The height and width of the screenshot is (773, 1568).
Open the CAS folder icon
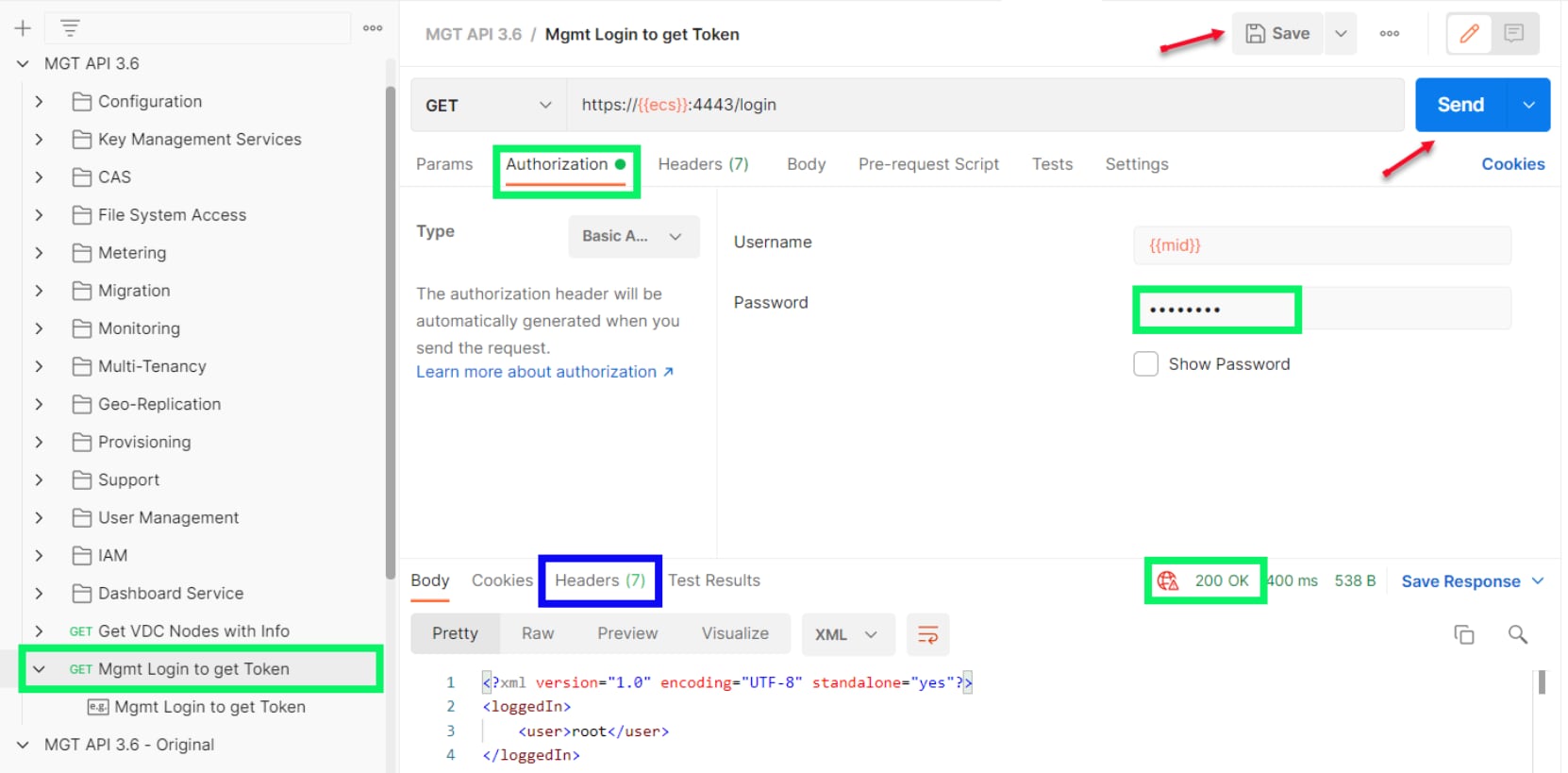[82, 177]
